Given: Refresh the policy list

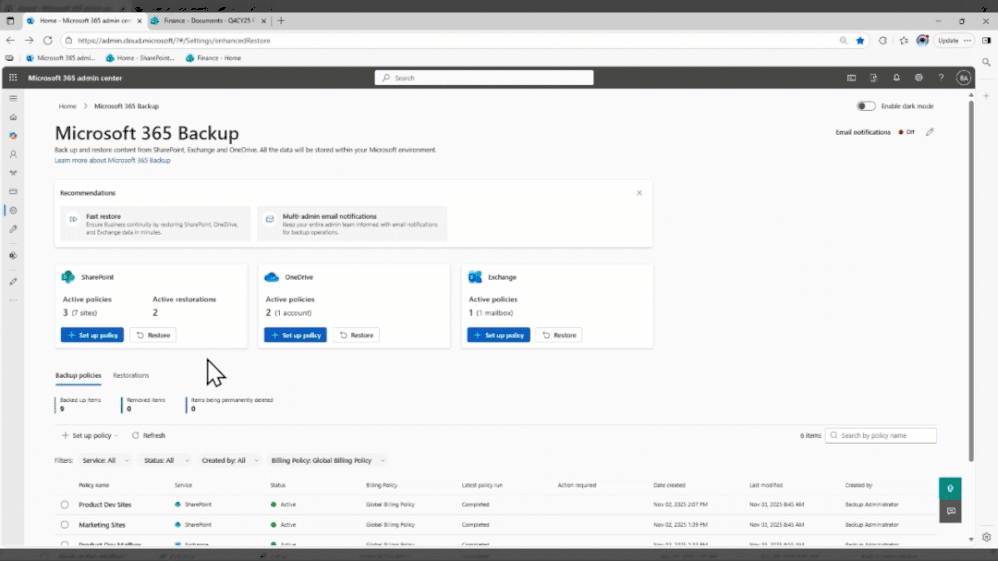Looking at the screenshot, I should pyautogui.click(x=148, y=436).
